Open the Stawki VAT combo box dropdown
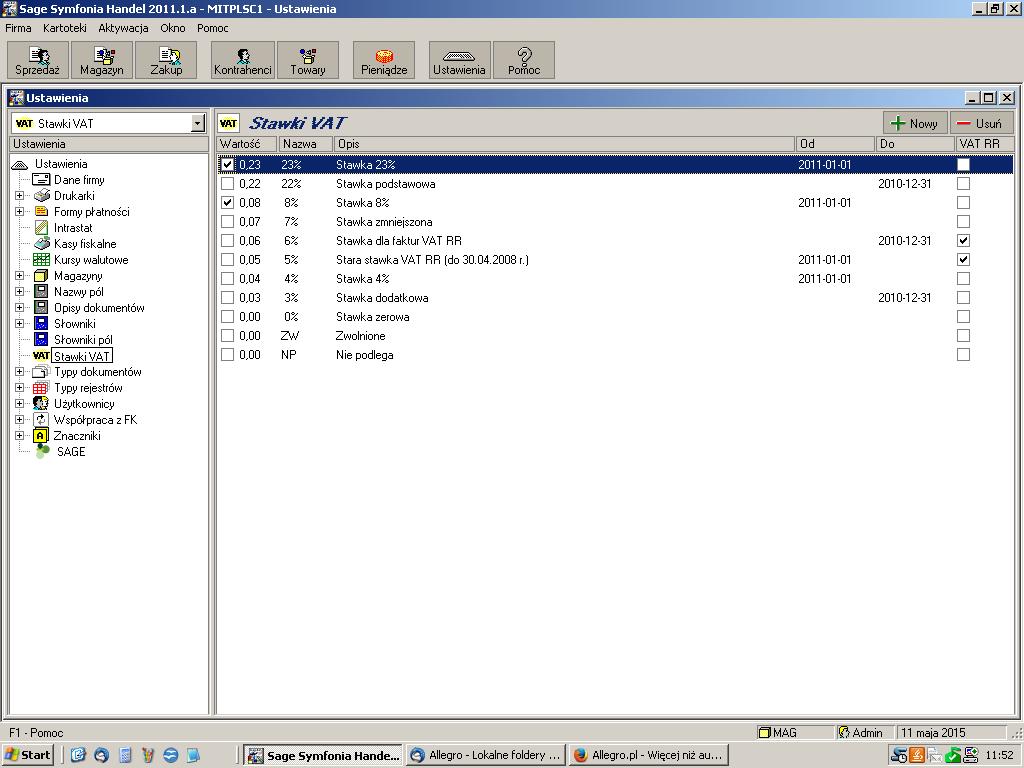Viewport: 1024px width, 768px height. click(198, 123)
